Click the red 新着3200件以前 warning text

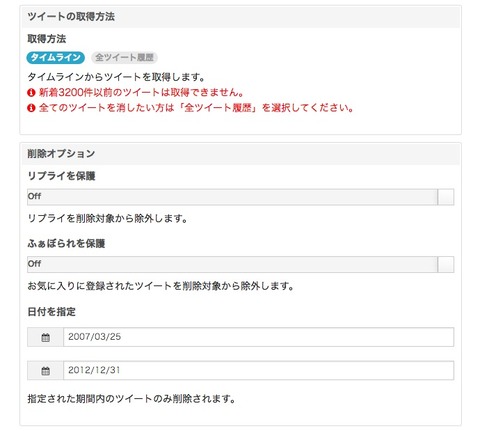click(x=141, y=92)
